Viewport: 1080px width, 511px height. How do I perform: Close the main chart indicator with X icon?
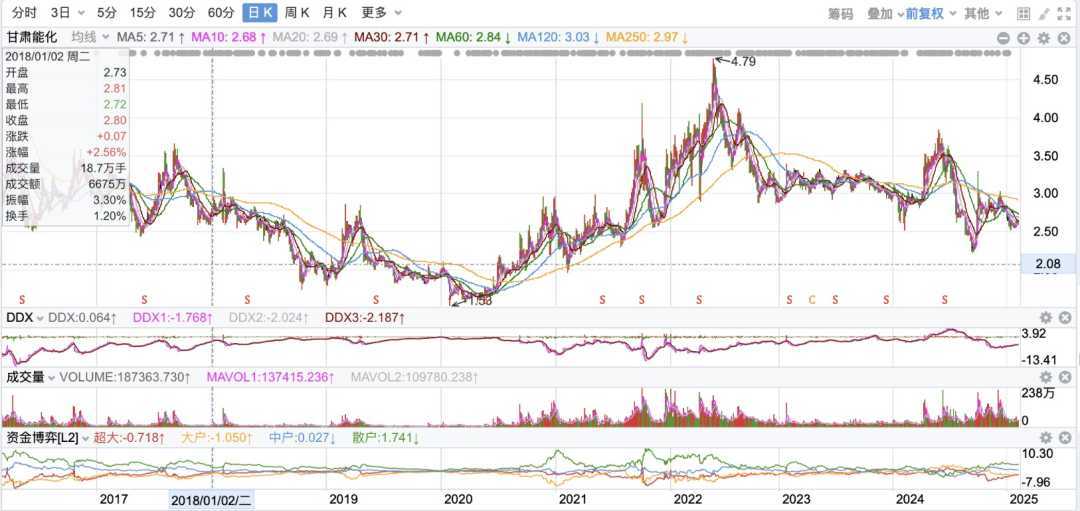tap(1062, 37)
